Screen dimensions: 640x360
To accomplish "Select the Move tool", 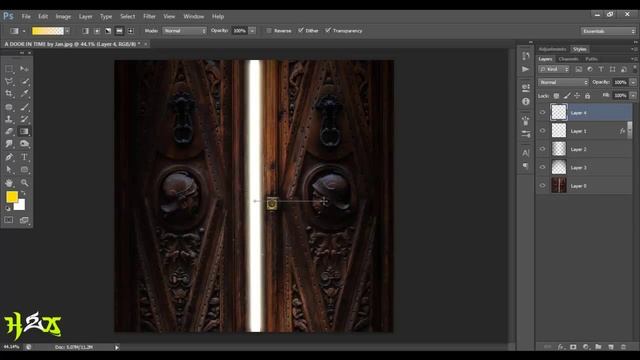I will point(24,69).
